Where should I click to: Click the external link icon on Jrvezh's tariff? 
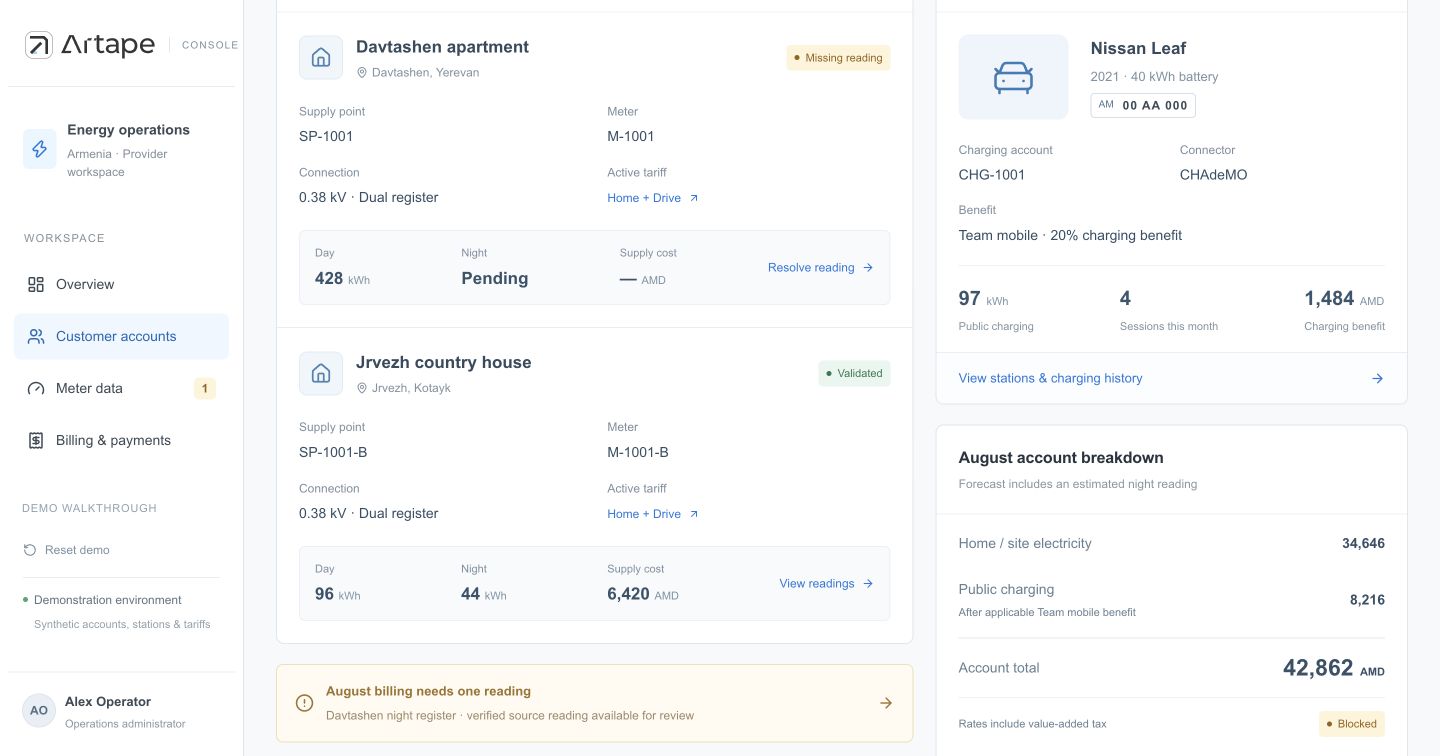694,514
